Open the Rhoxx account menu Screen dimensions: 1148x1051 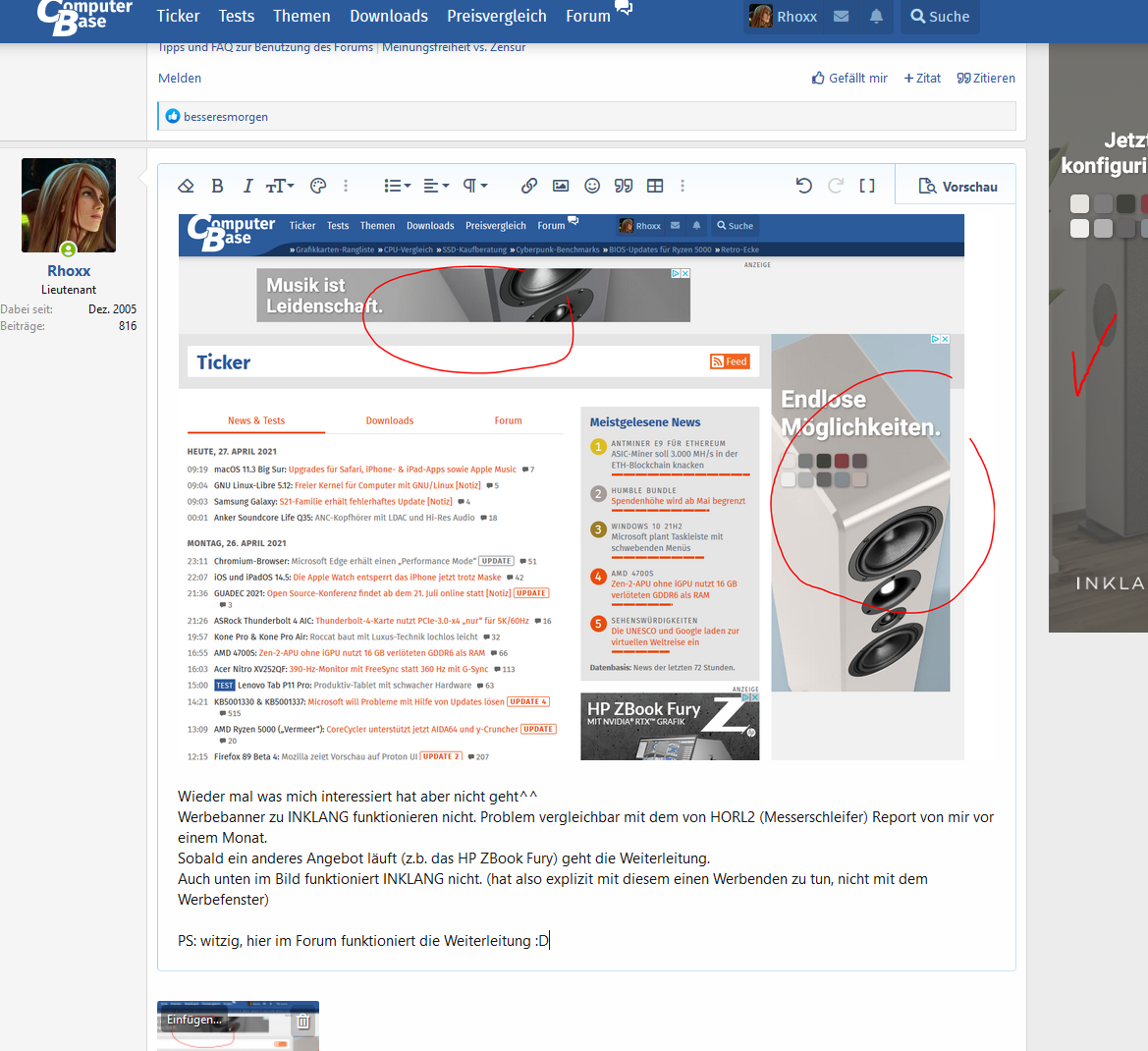(784, 16)
